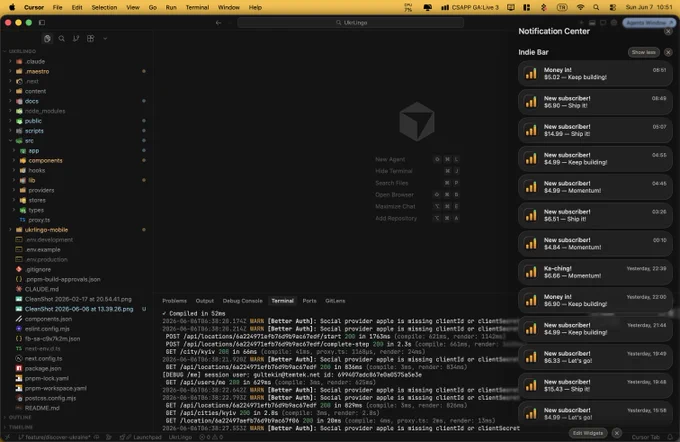Click the Agents Window button
680x442 pixels.
pos(649,23)
